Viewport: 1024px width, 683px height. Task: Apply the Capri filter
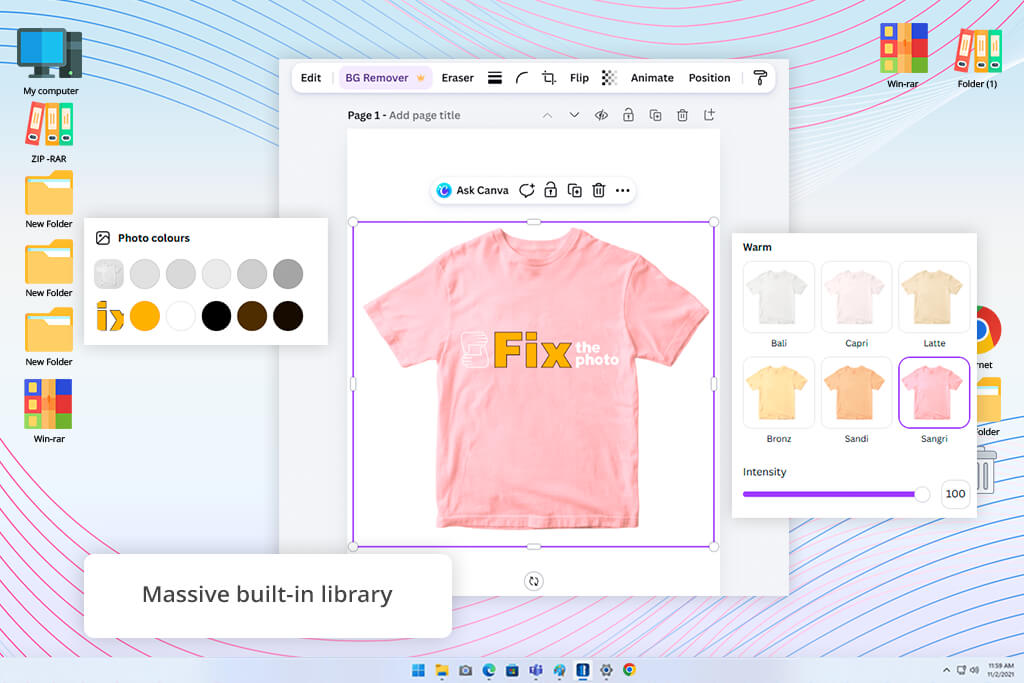856,298
